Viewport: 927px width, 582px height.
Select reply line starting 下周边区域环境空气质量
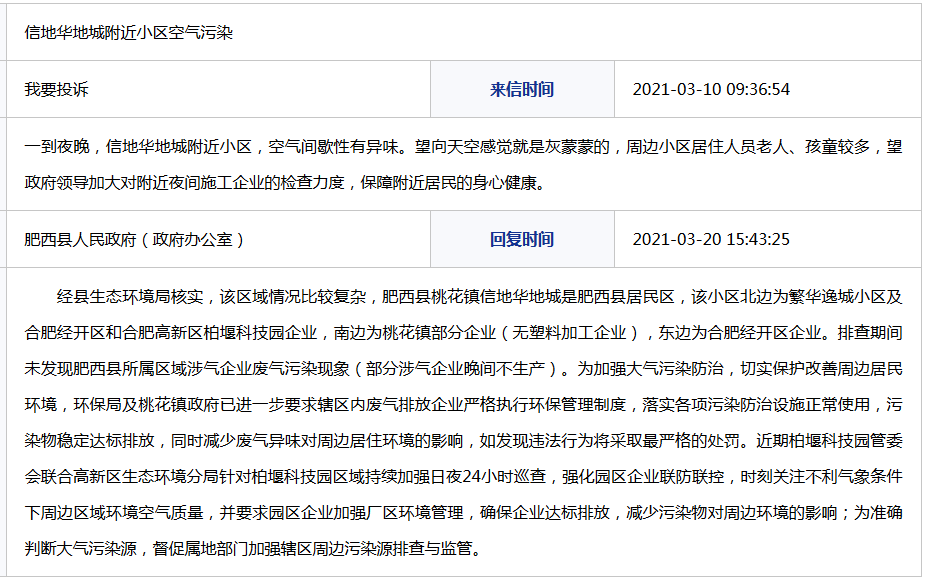coord(464,512)
